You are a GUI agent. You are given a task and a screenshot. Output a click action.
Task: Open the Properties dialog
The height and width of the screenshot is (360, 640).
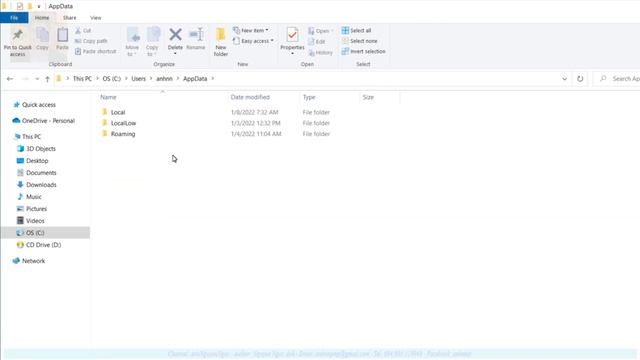(x=292, y=41)
